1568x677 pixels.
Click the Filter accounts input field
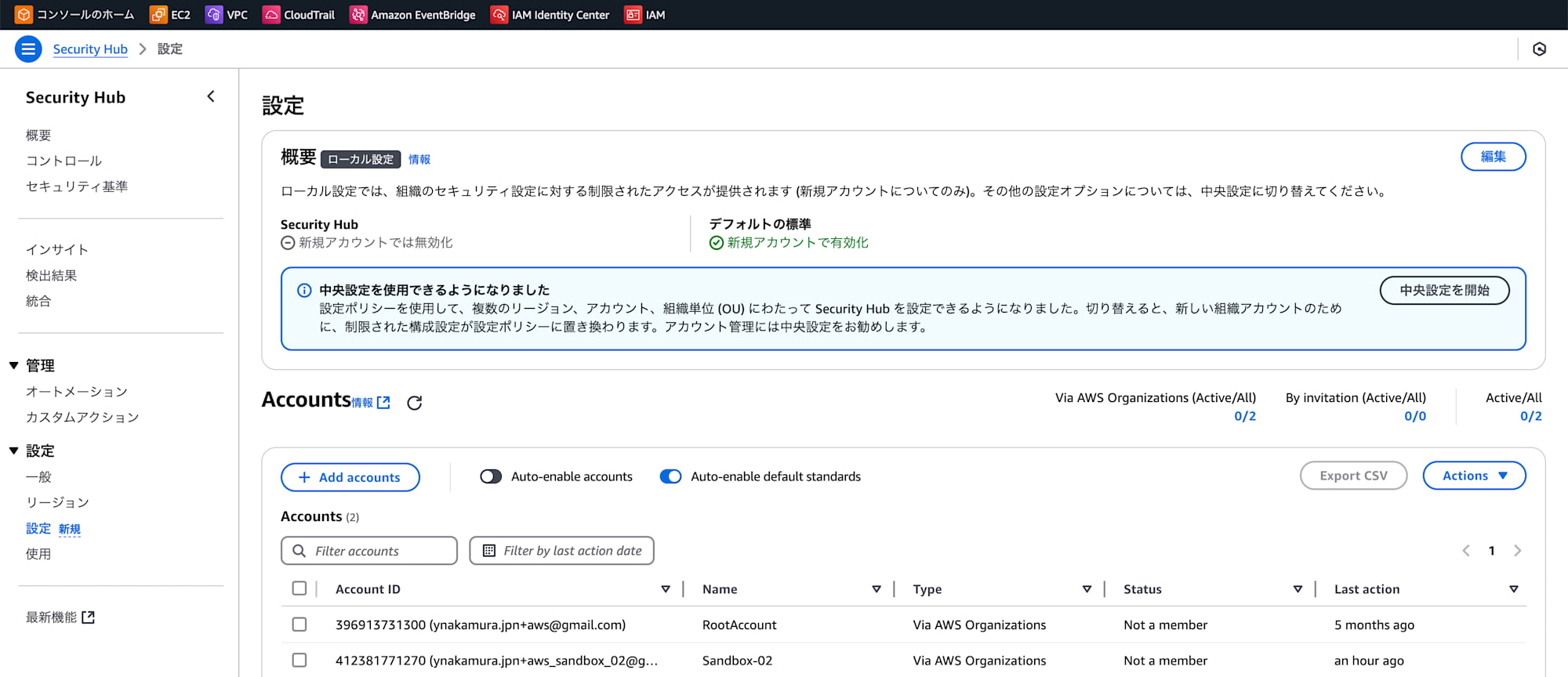coord(369,551)
